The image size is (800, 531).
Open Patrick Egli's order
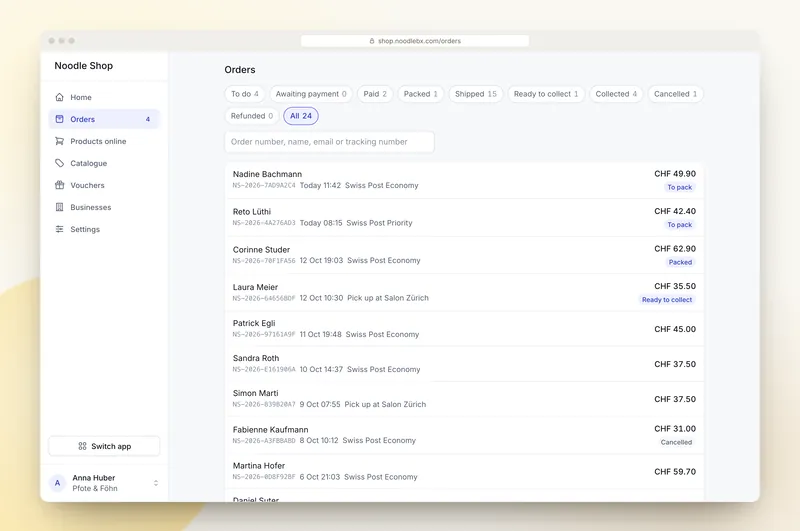click(464, 329)
